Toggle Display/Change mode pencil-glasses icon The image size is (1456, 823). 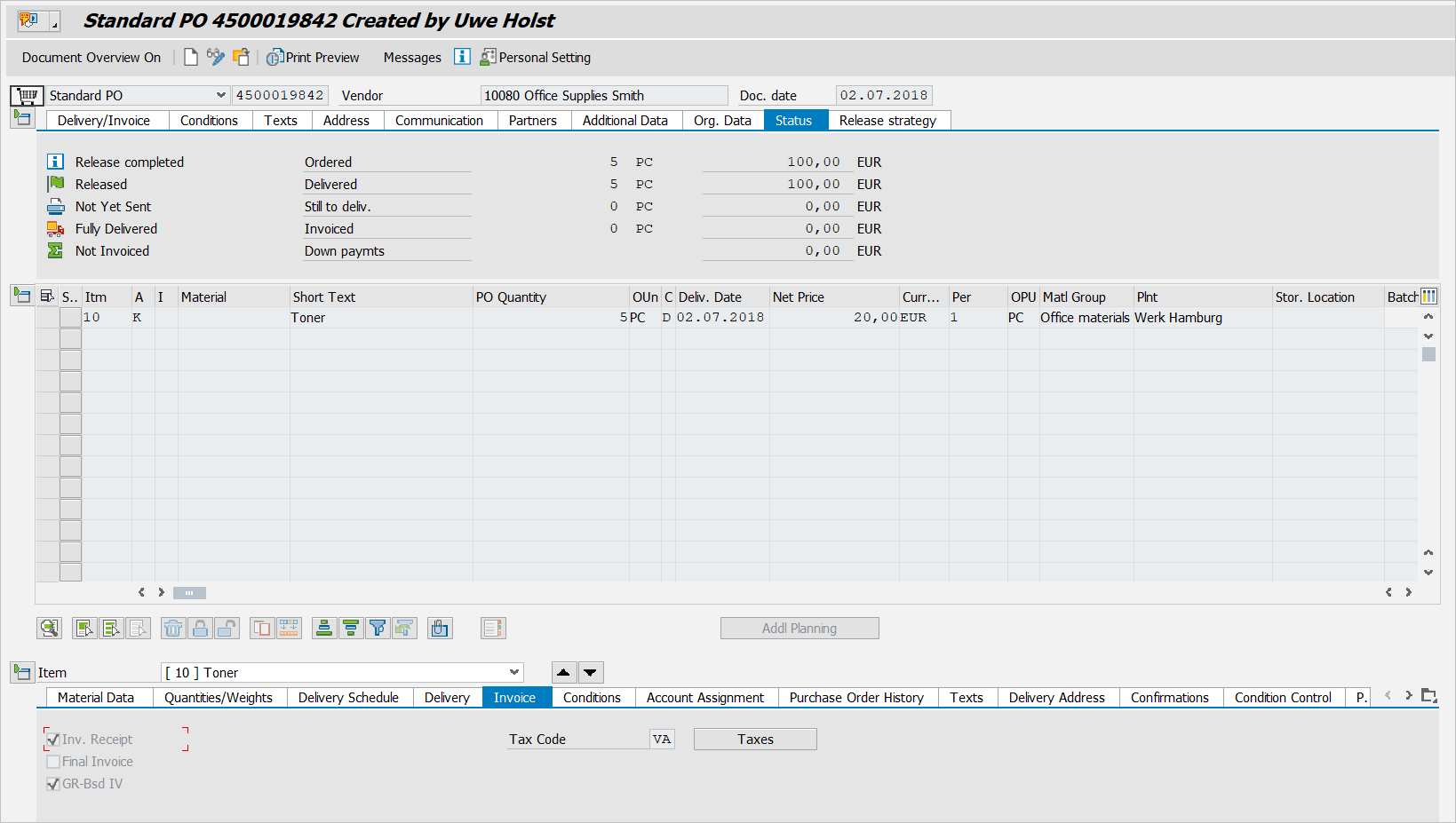click(215, 58)
